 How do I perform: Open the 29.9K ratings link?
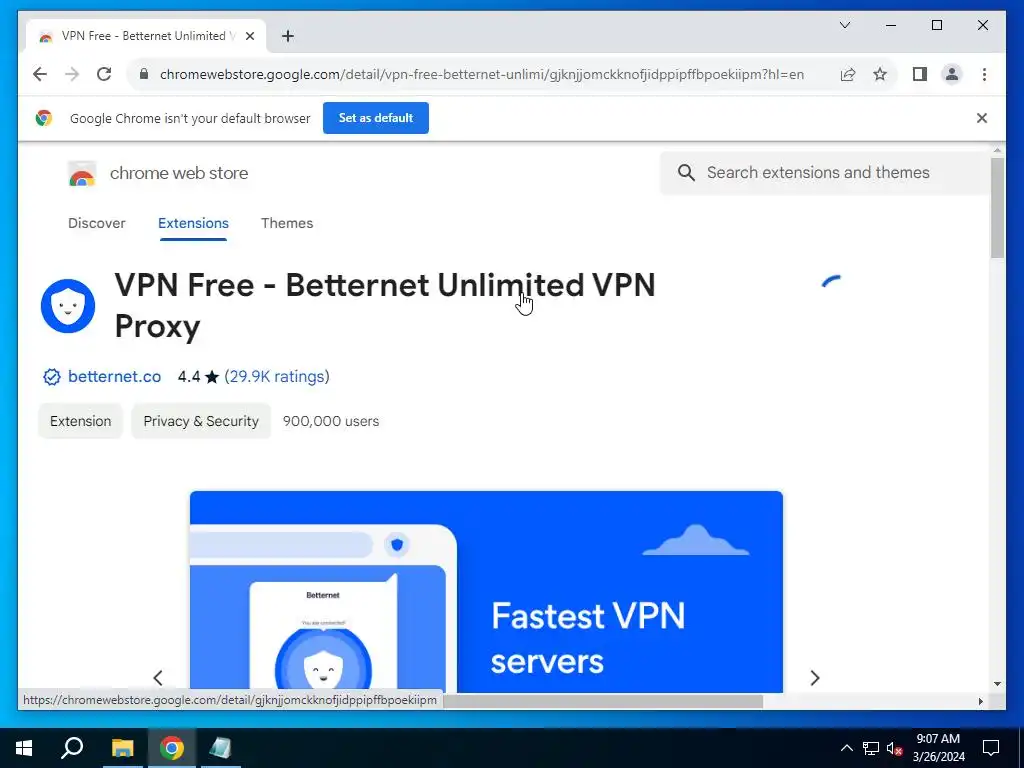[x=277, y=377]
